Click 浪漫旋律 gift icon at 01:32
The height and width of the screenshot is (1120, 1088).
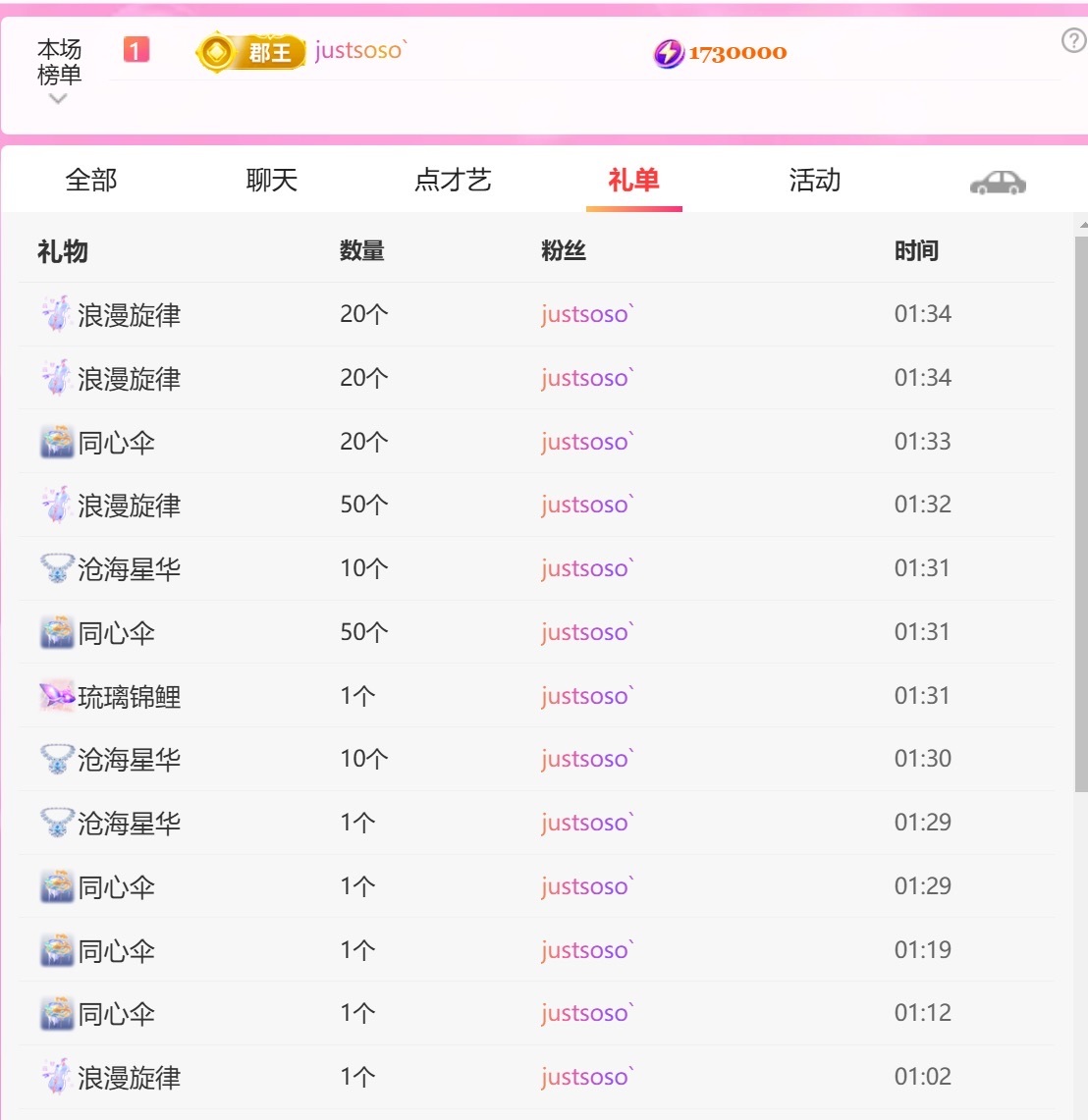coord(56,505)
